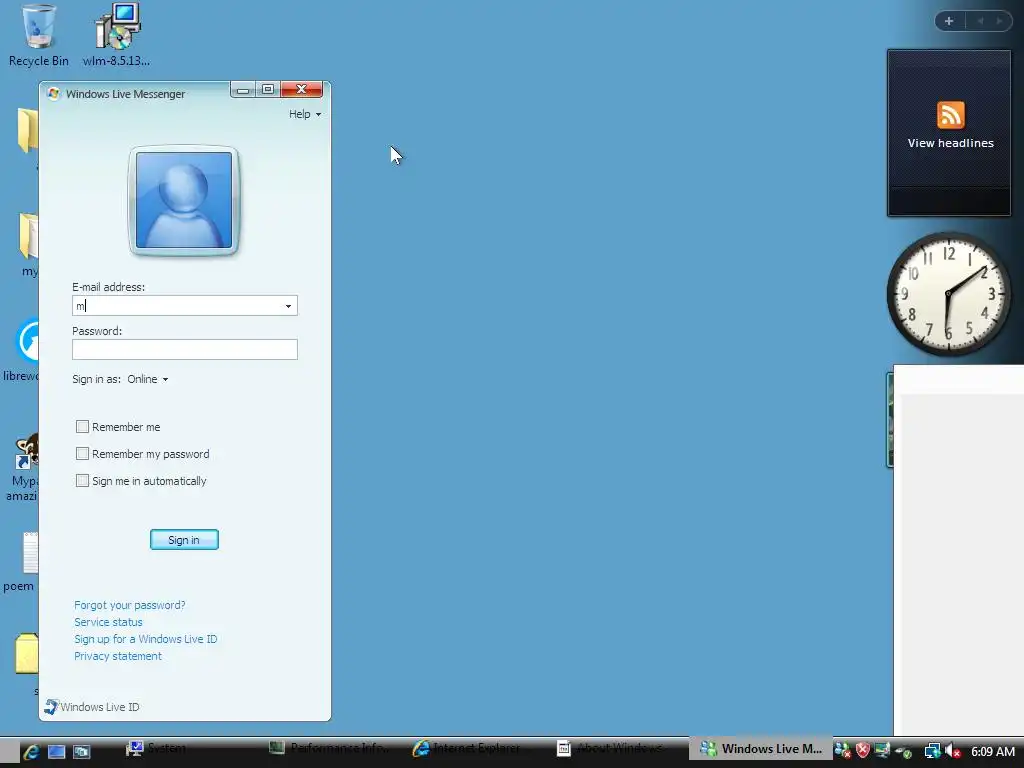
Task: Open the Recycle Bin desktop icon
Action: tap(39, 36)
